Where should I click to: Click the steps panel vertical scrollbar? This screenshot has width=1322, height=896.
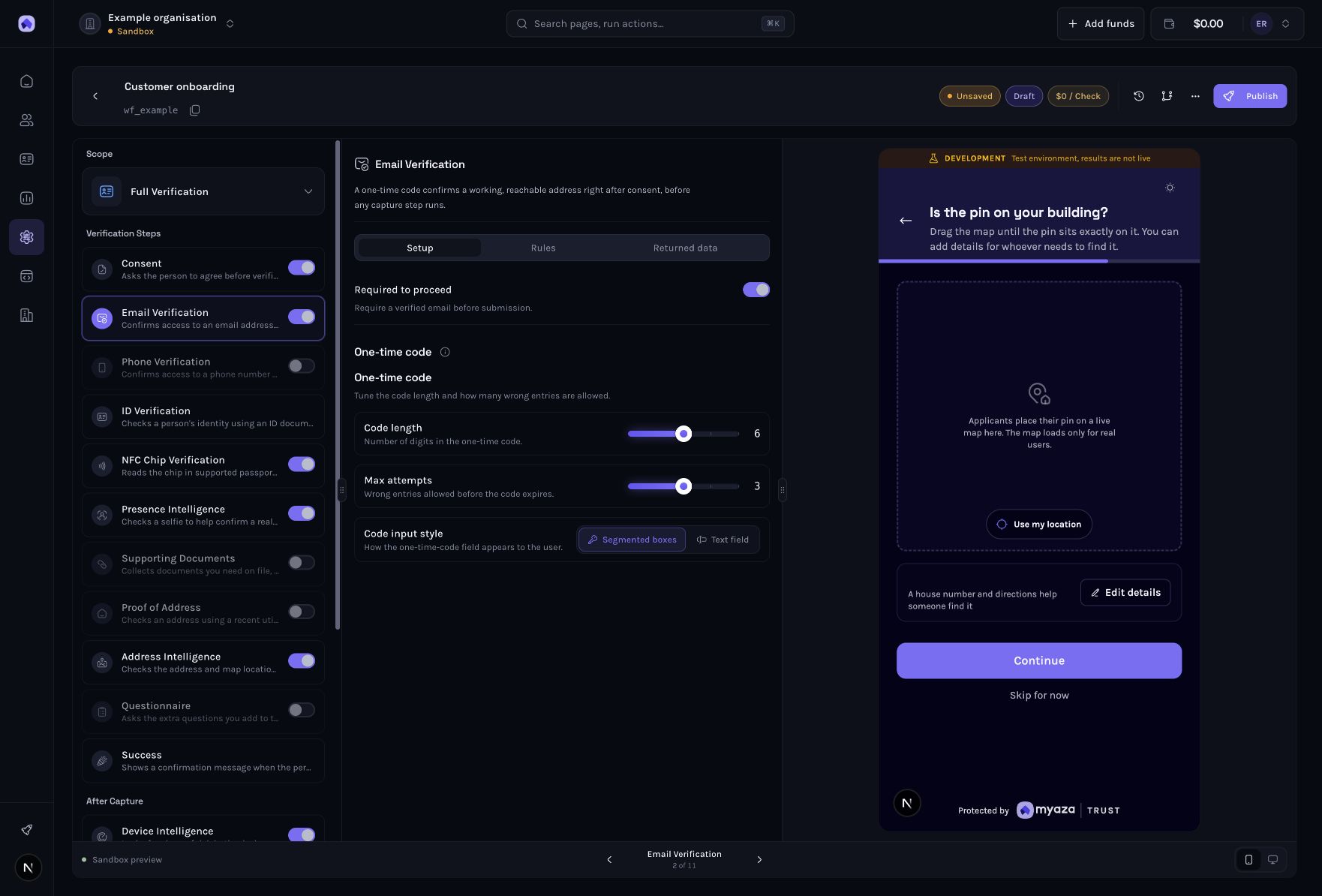point(338,385)
